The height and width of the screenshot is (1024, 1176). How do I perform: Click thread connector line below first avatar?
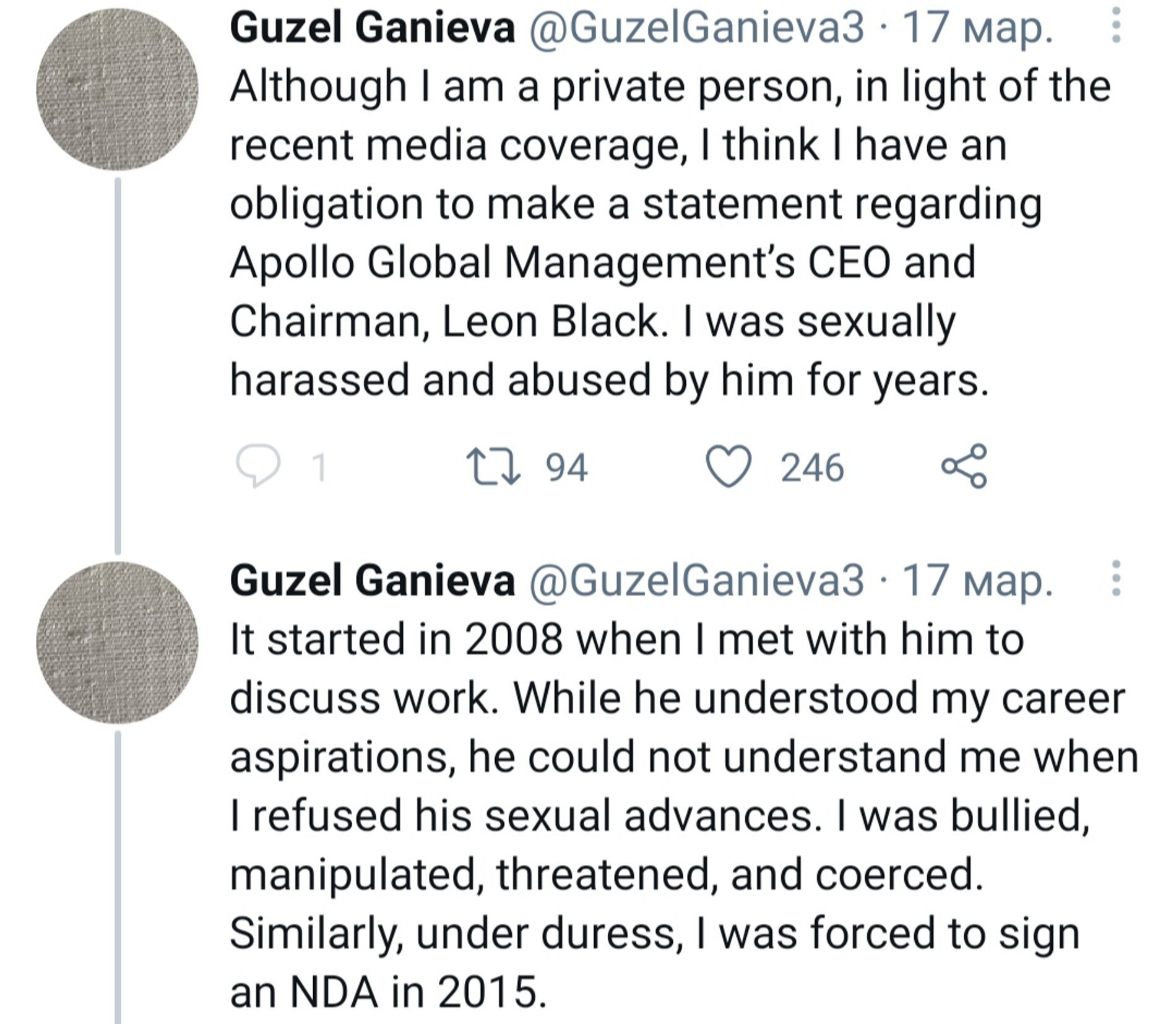118,365
